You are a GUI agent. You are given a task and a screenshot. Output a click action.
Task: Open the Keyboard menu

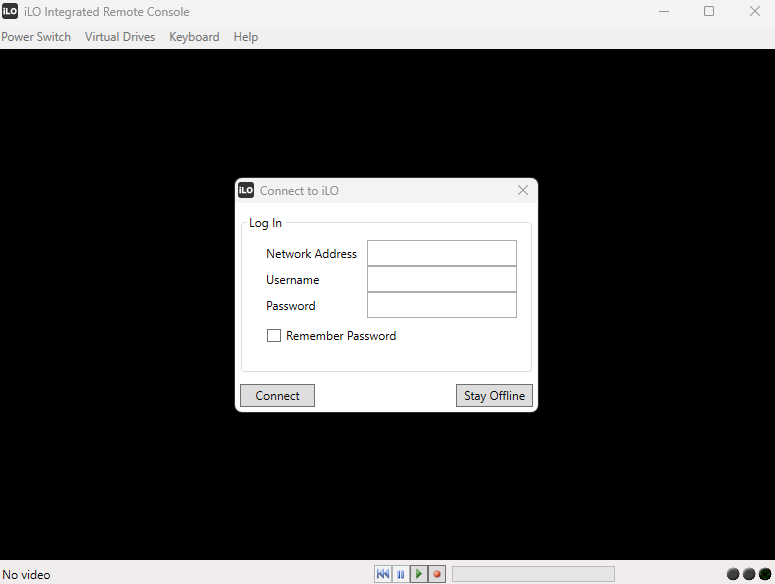click(194, 37)
